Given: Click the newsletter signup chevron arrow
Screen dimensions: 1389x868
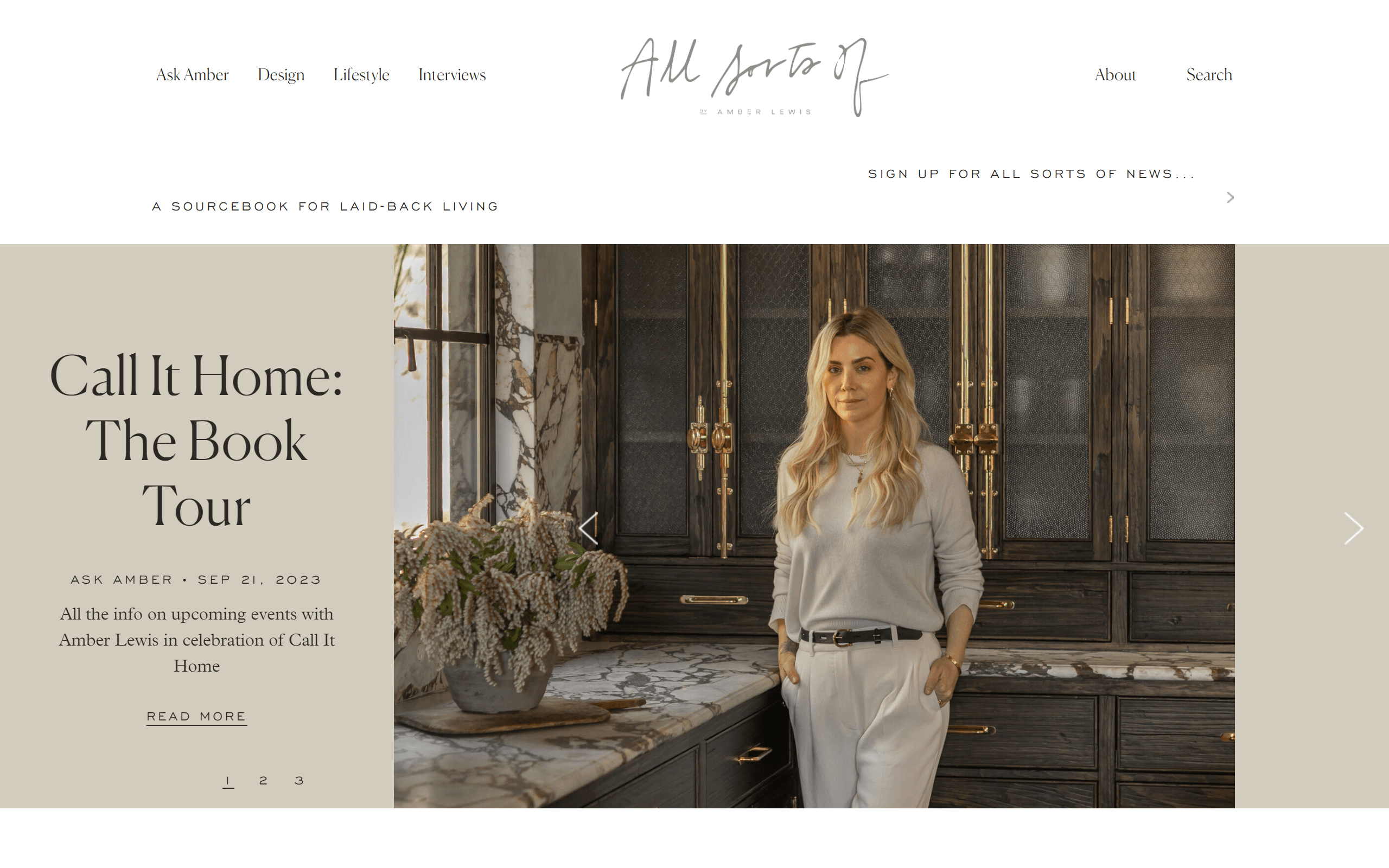Looking at the screenshot, I should tap(1230, 197).
